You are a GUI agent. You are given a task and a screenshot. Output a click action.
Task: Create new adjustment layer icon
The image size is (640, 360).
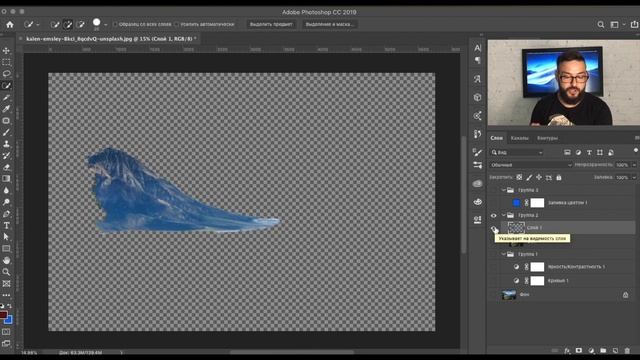[591, 351]
